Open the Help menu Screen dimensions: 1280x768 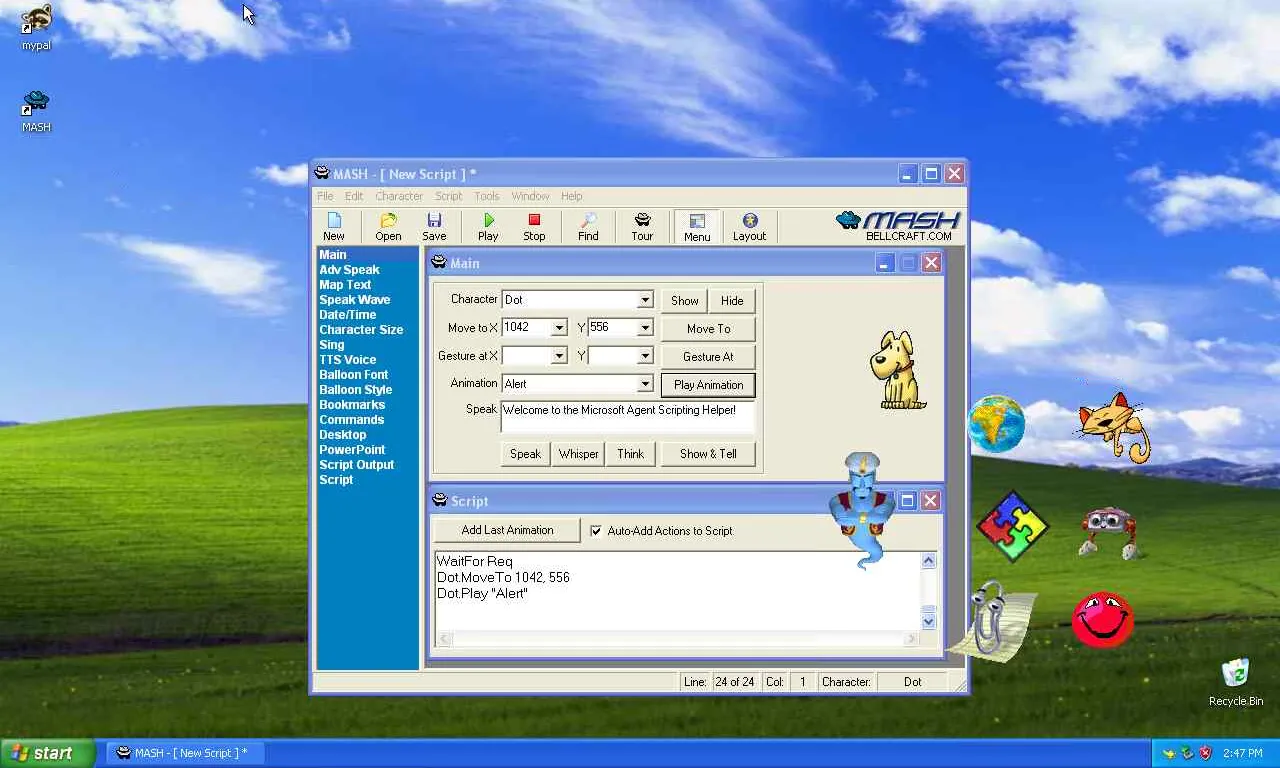click(x=571, y=196)
